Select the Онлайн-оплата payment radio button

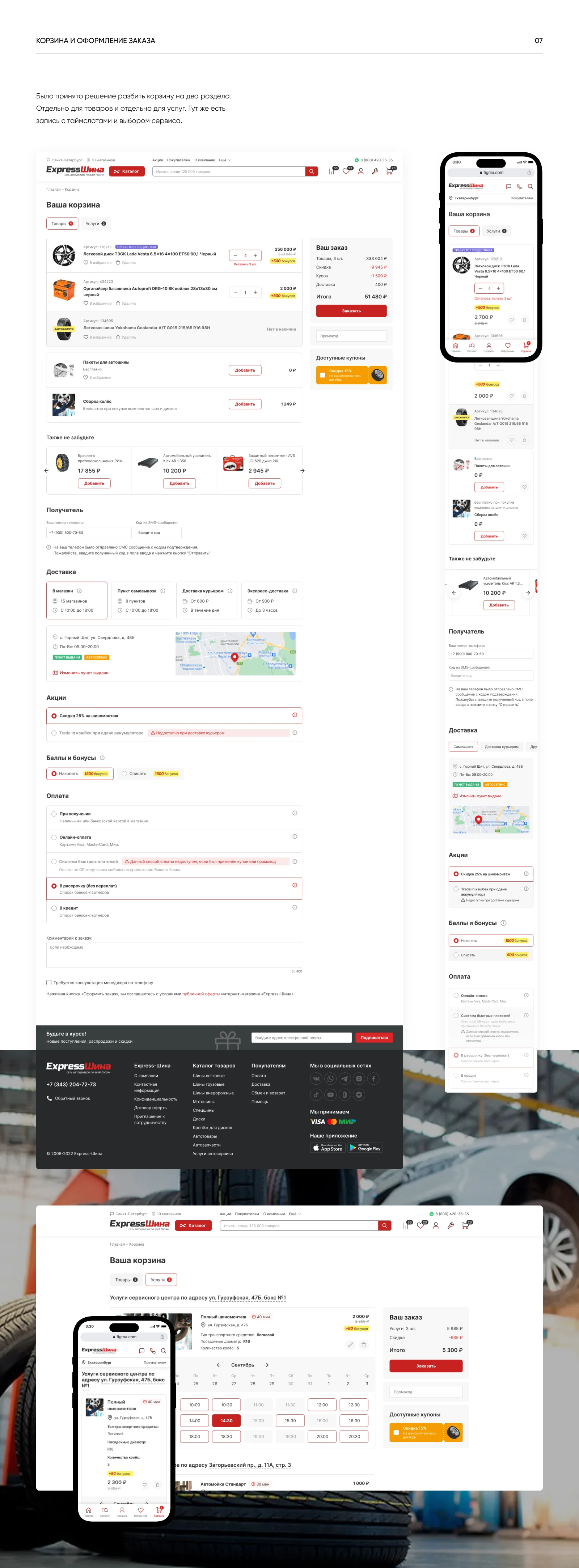[54, 838]
